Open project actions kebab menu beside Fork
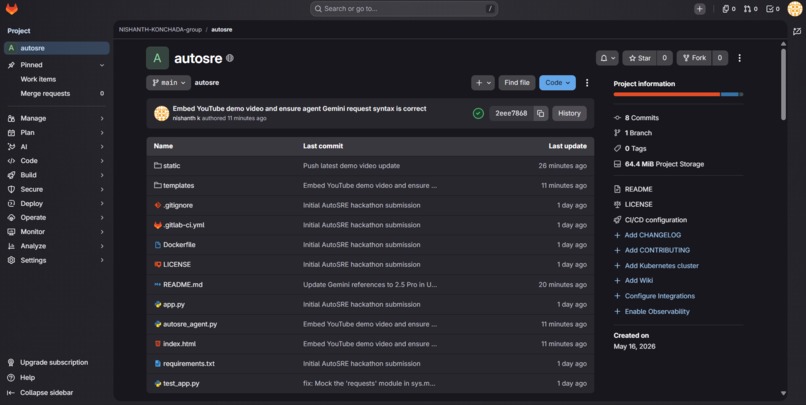 pyautogui.click(x=739, y=58)
